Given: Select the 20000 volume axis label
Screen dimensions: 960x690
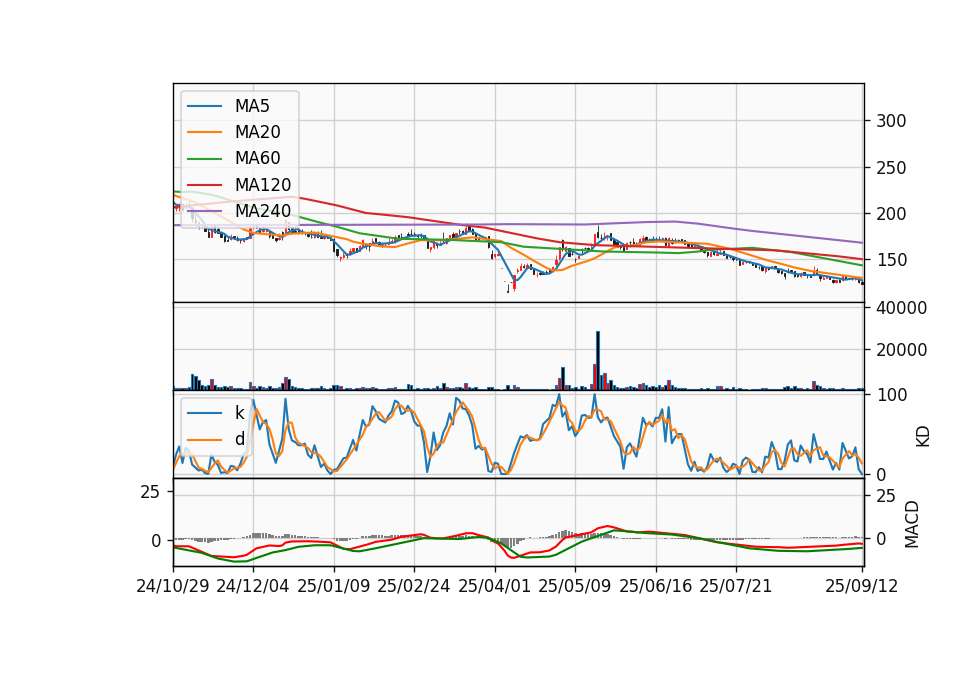Looking at the screenshot, I should [x=901, y=350].
